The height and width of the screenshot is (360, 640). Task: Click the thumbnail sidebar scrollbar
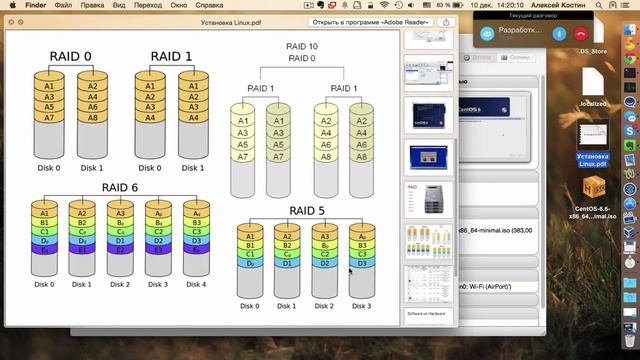point(456,208)
